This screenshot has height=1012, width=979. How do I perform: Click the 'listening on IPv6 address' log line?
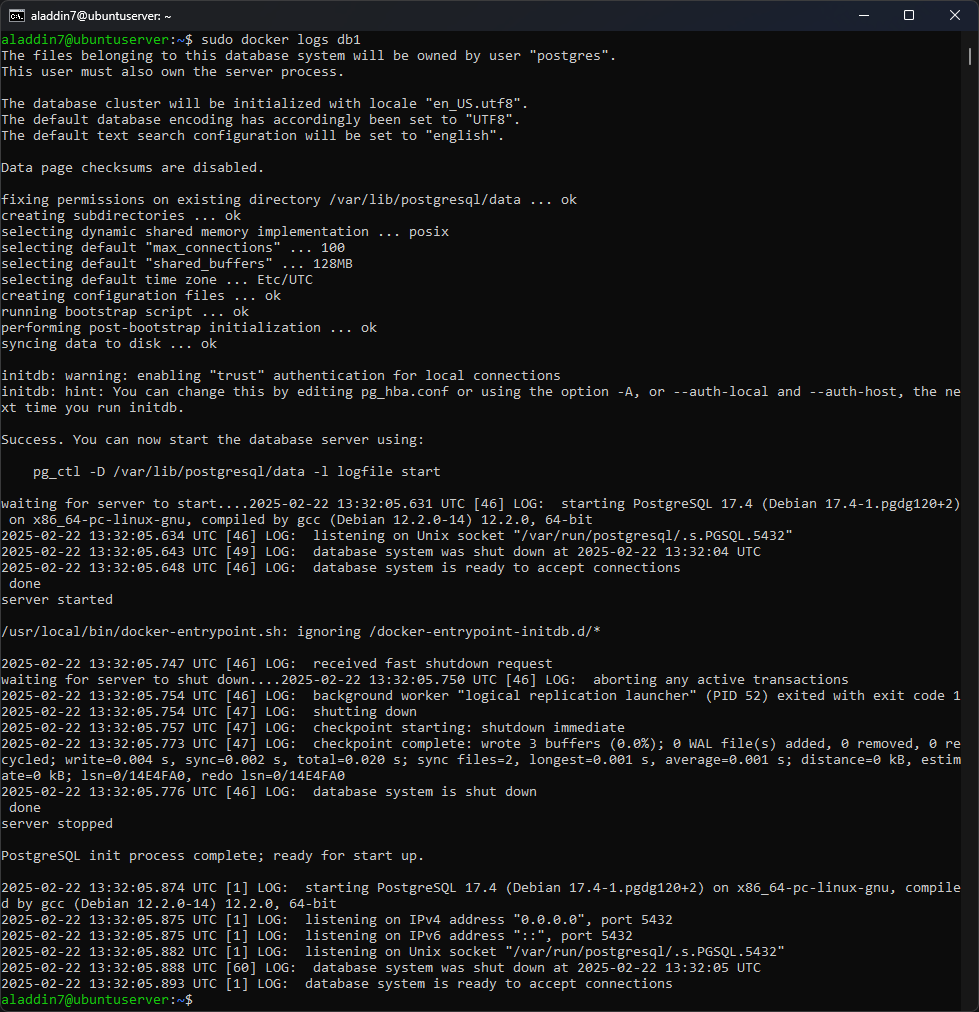tap(317, 936)
